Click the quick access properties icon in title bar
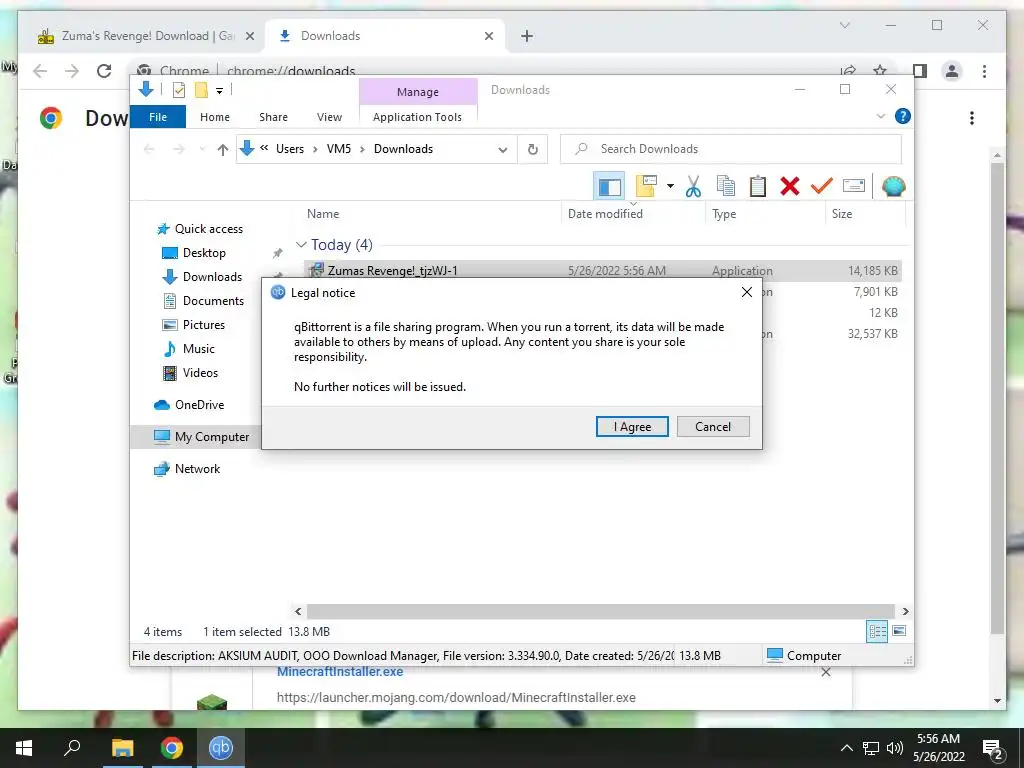The image size is (1024, 768). coord(178,90)
